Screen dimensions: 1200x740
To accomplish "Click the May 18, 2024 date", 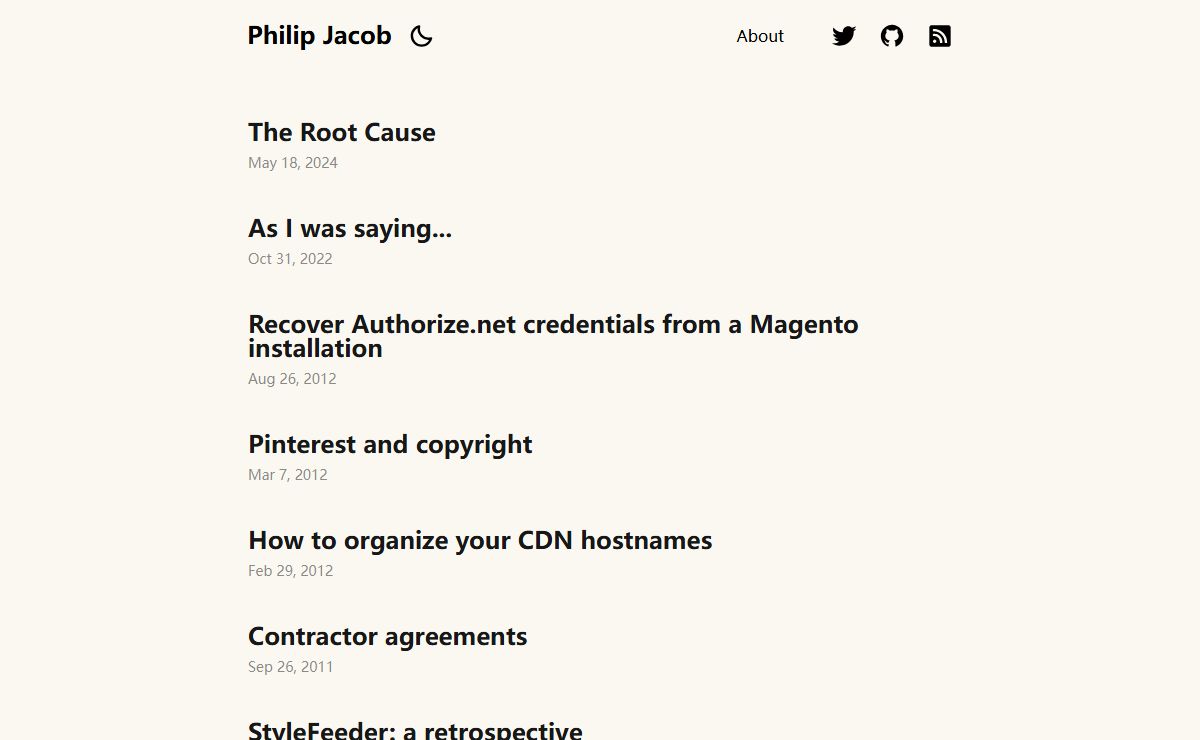I will 293,163.
